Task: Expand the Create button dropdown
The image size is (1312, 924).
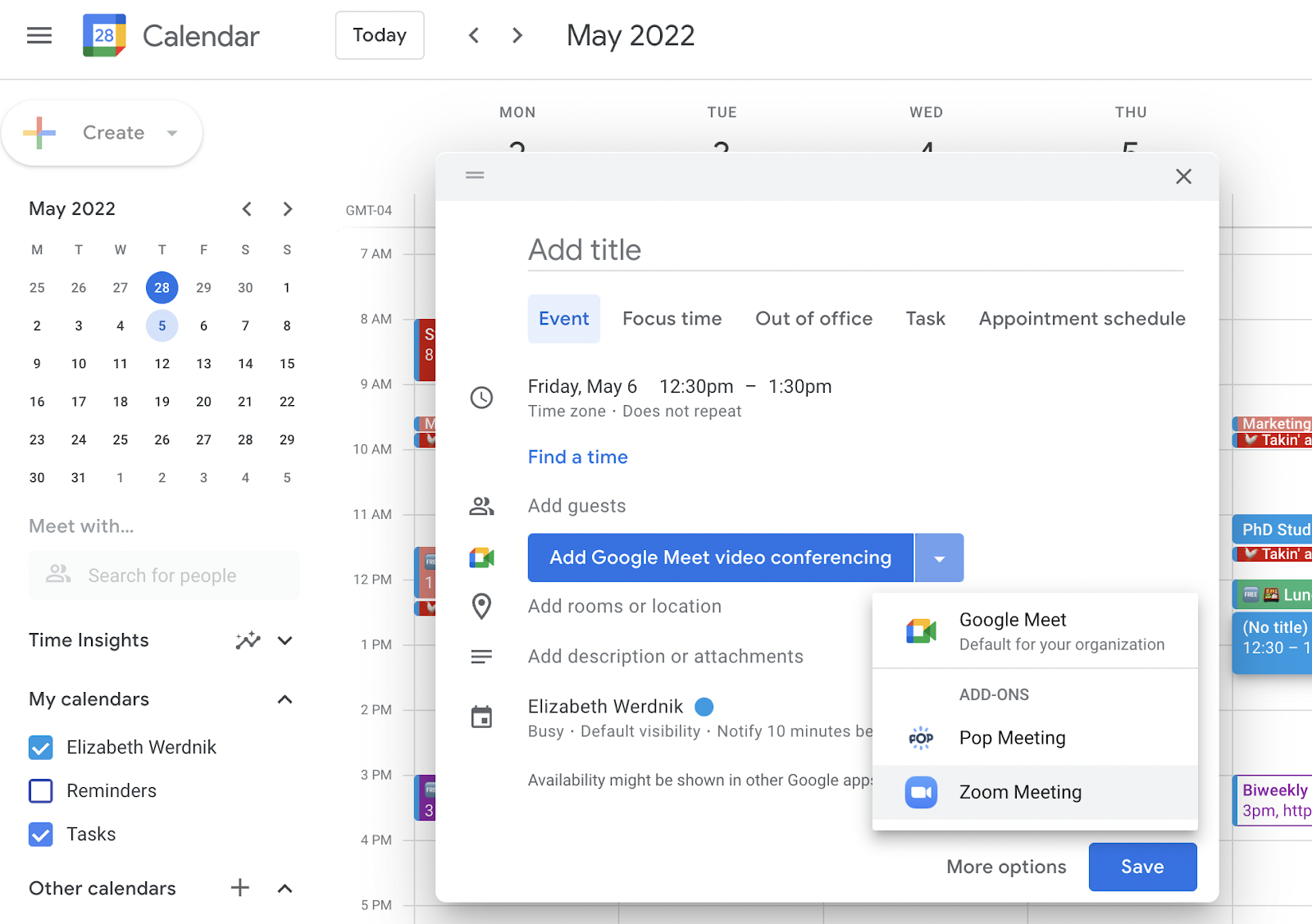Action: point(171,132)
